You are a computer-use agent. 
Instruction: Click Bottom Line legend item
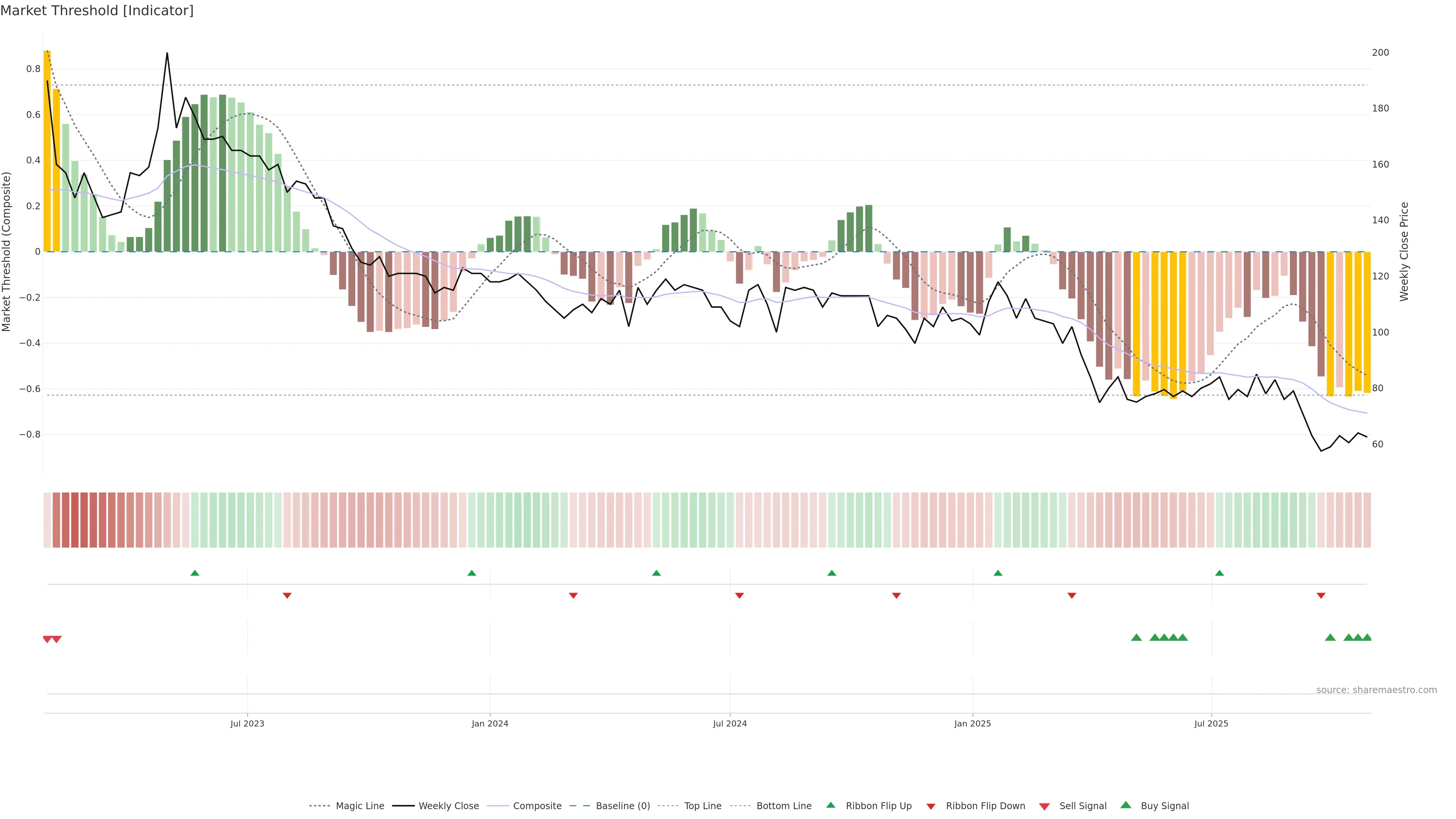pos(783,806)
